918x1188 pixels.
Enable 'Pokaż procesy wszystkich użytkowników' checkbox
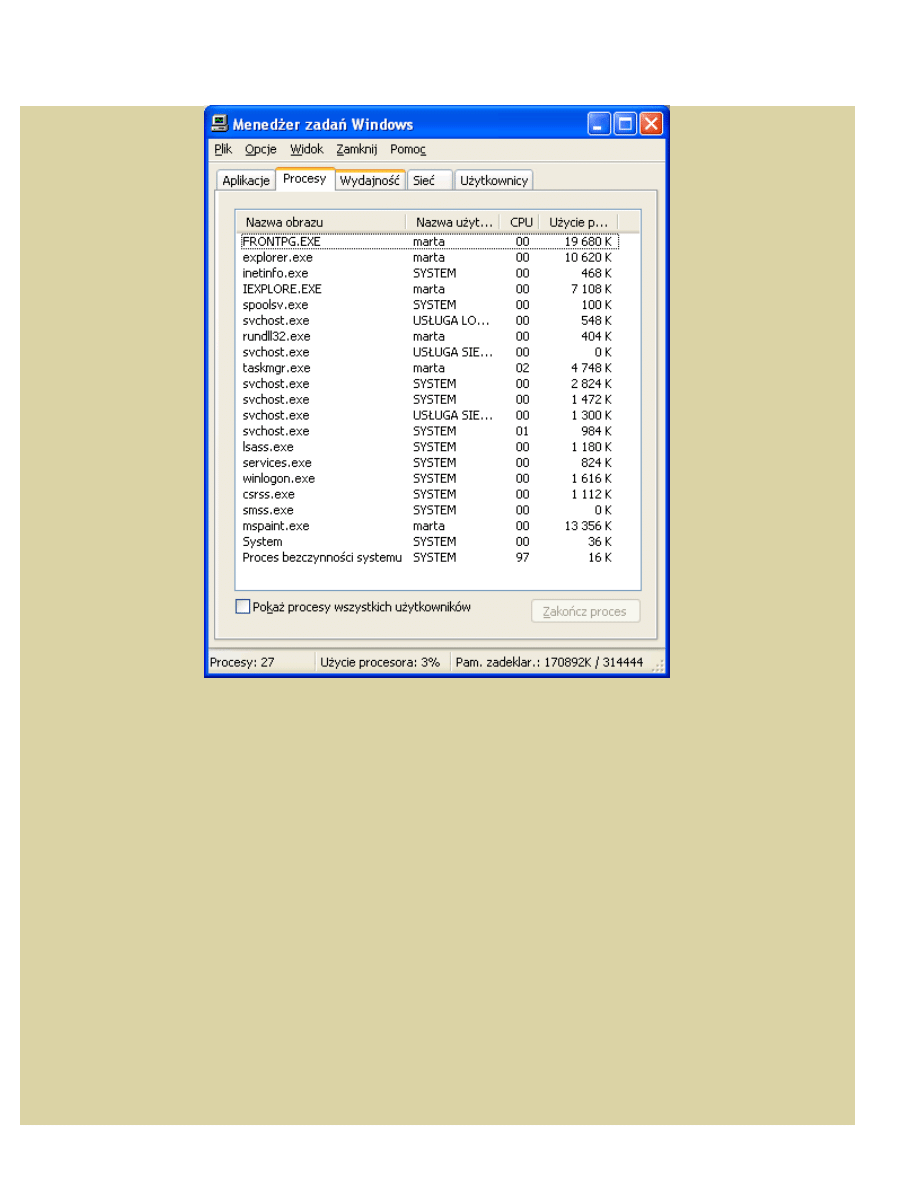242,607
